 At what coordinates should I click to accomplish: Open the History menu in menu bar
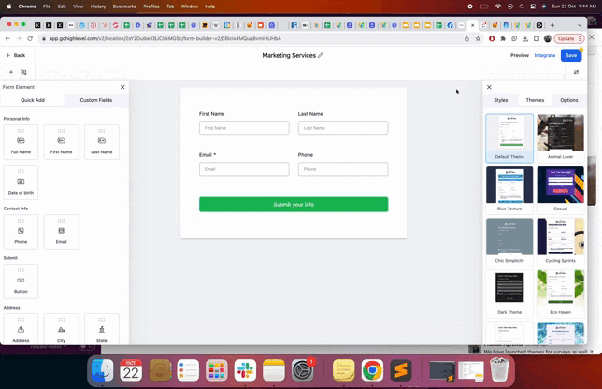pyautogui.click(x=98, y=7)
